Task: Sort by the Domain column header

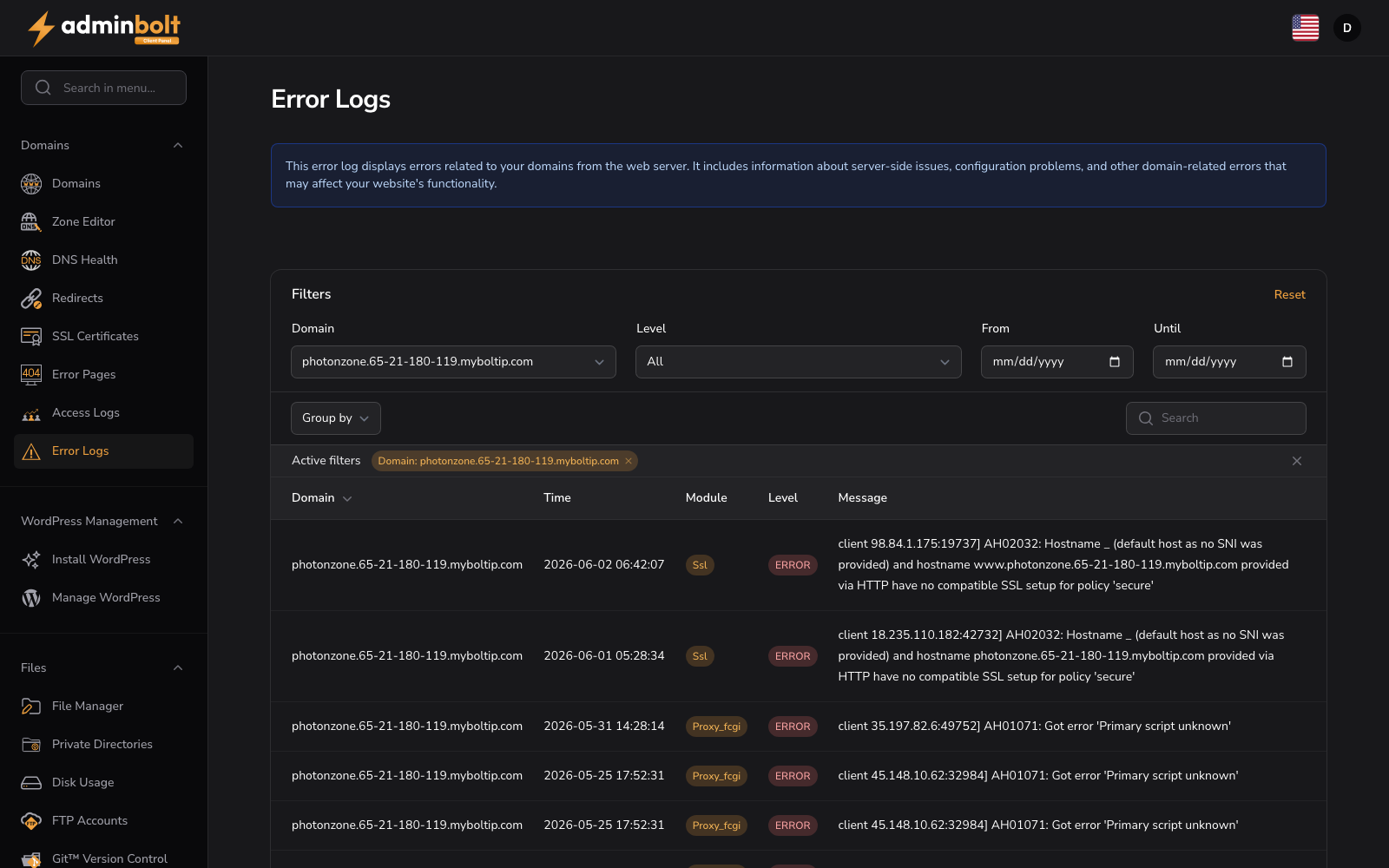Action: pyautogui.click(x=321, y=497)
